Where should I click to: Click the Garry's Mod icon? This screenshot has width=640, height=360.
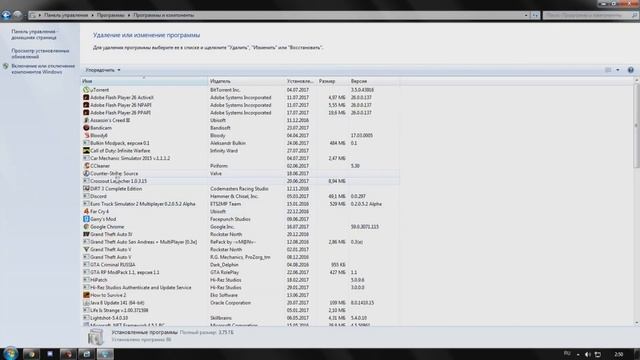pos(86,219)
